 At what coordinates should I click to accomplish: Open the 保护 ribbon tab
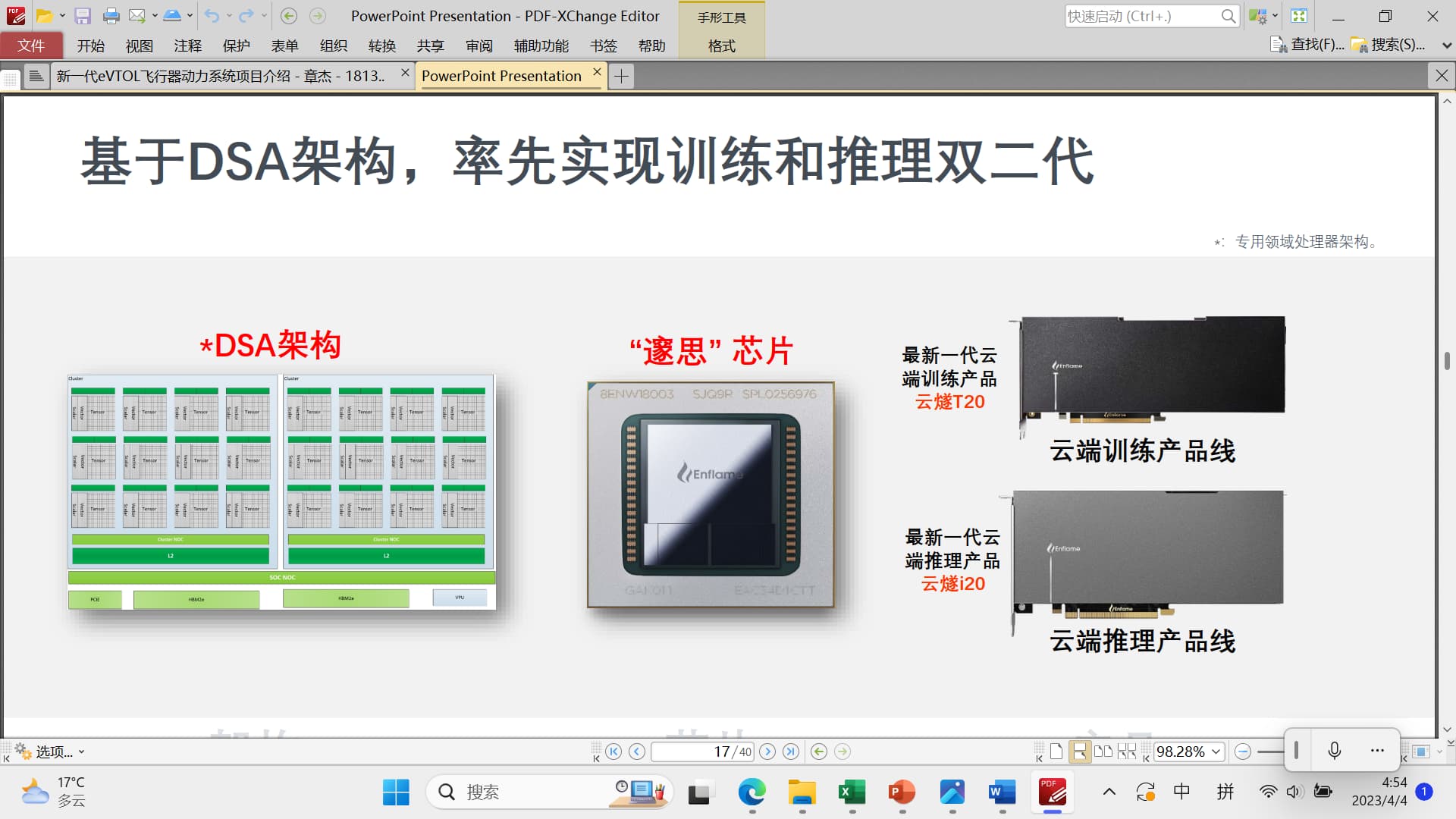click(x=236, y=45)
